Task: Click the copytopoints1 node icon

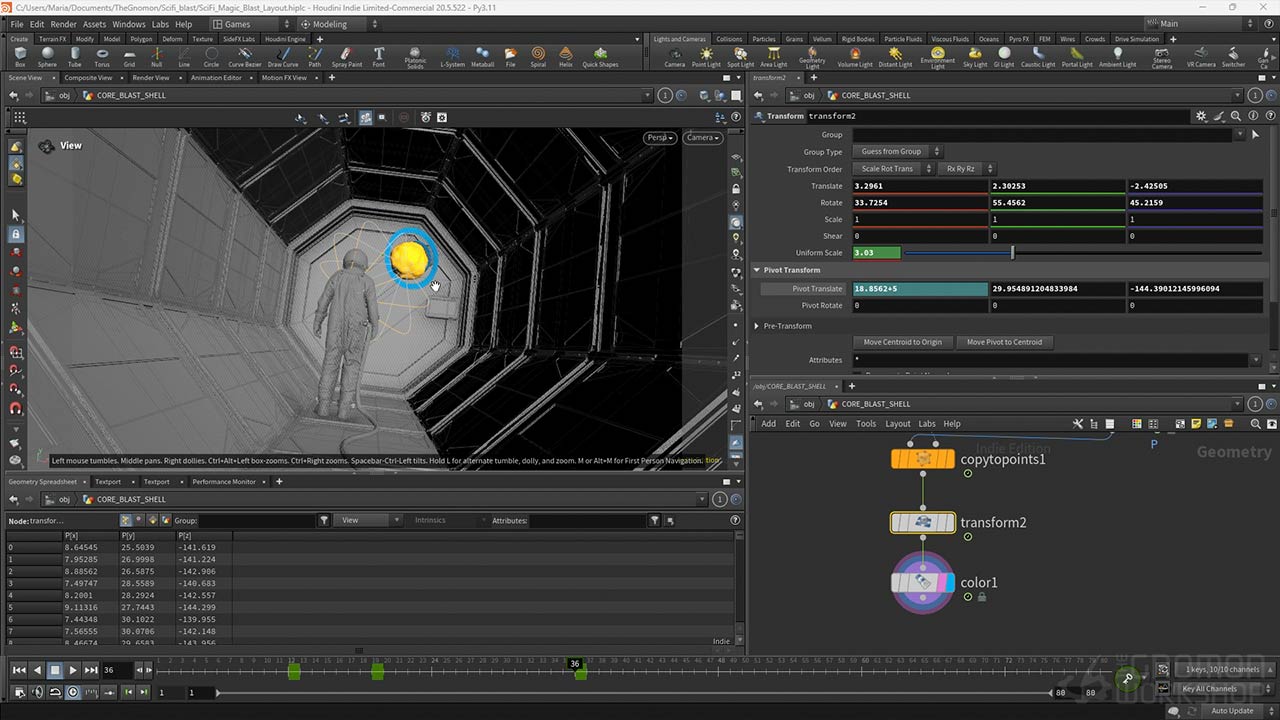Action: (x=922, y=459)
